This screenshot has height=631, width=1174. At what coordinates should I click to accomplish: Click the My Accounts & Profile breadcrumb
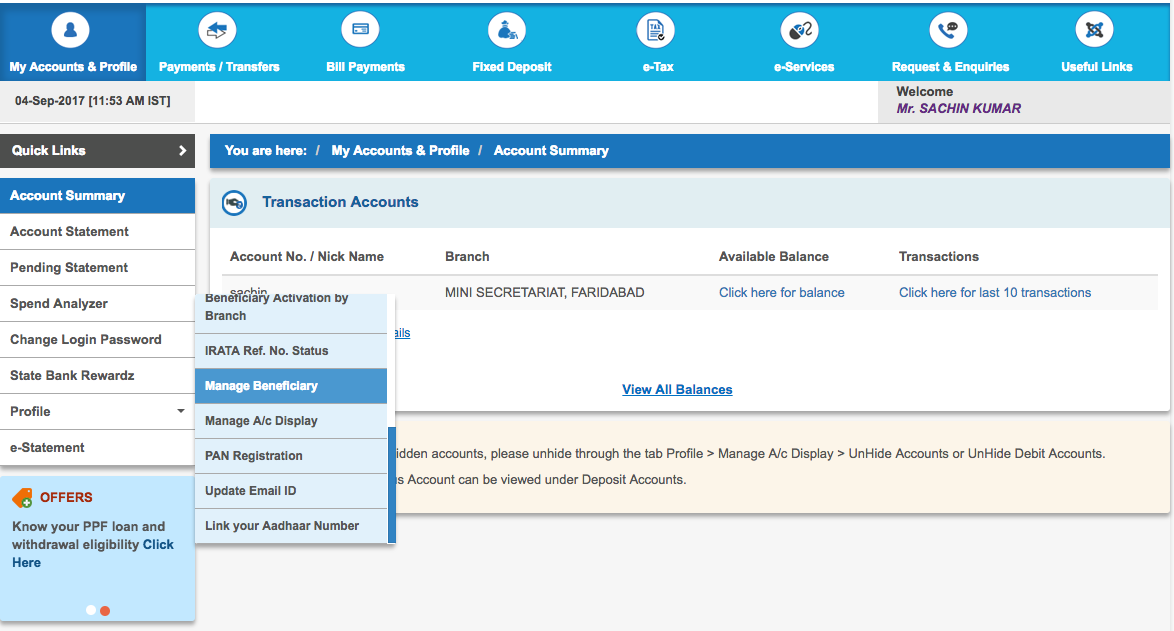coord(401,150)
